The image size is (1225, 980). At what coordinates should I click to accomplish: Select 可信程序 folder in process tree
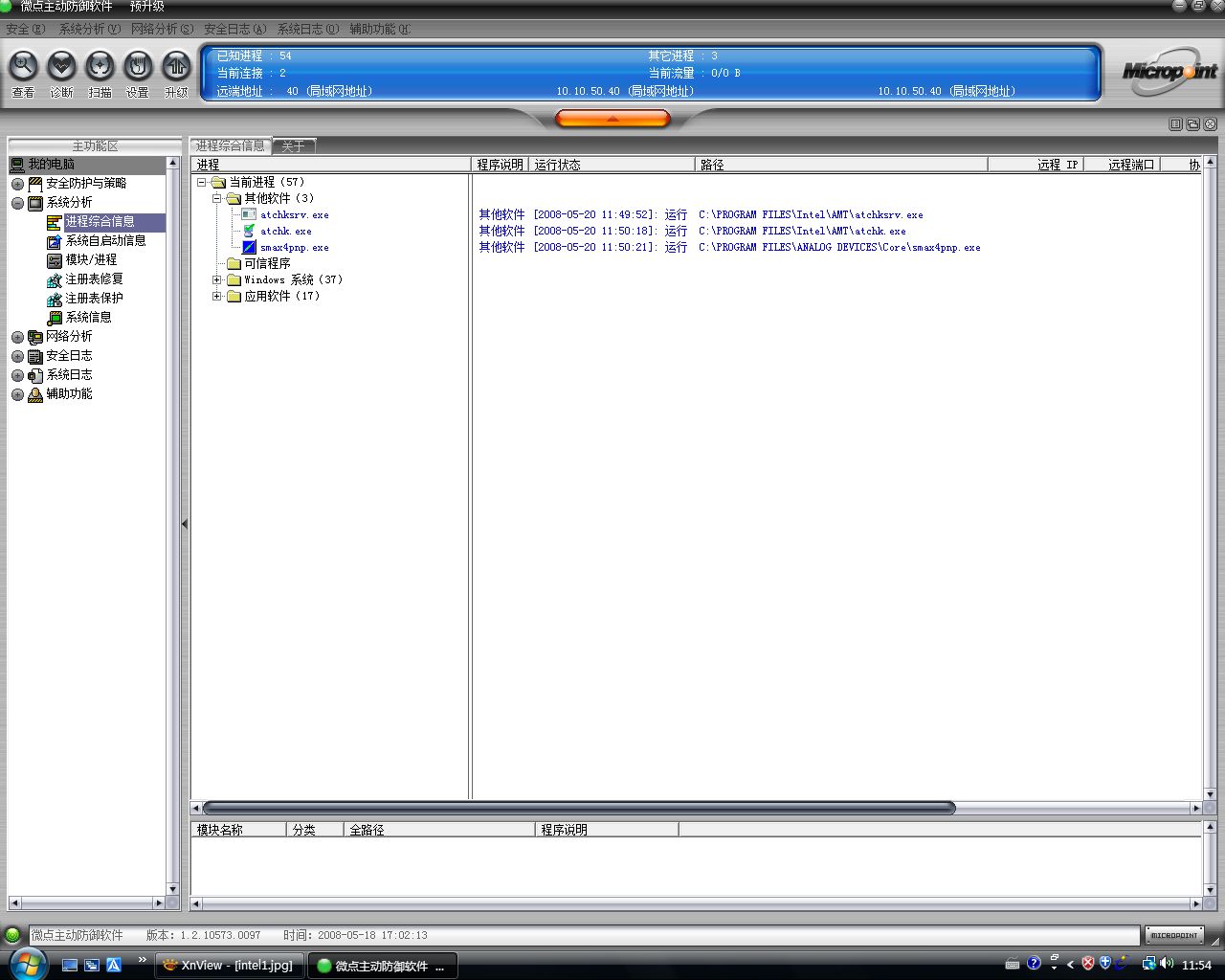coord(267,263)
